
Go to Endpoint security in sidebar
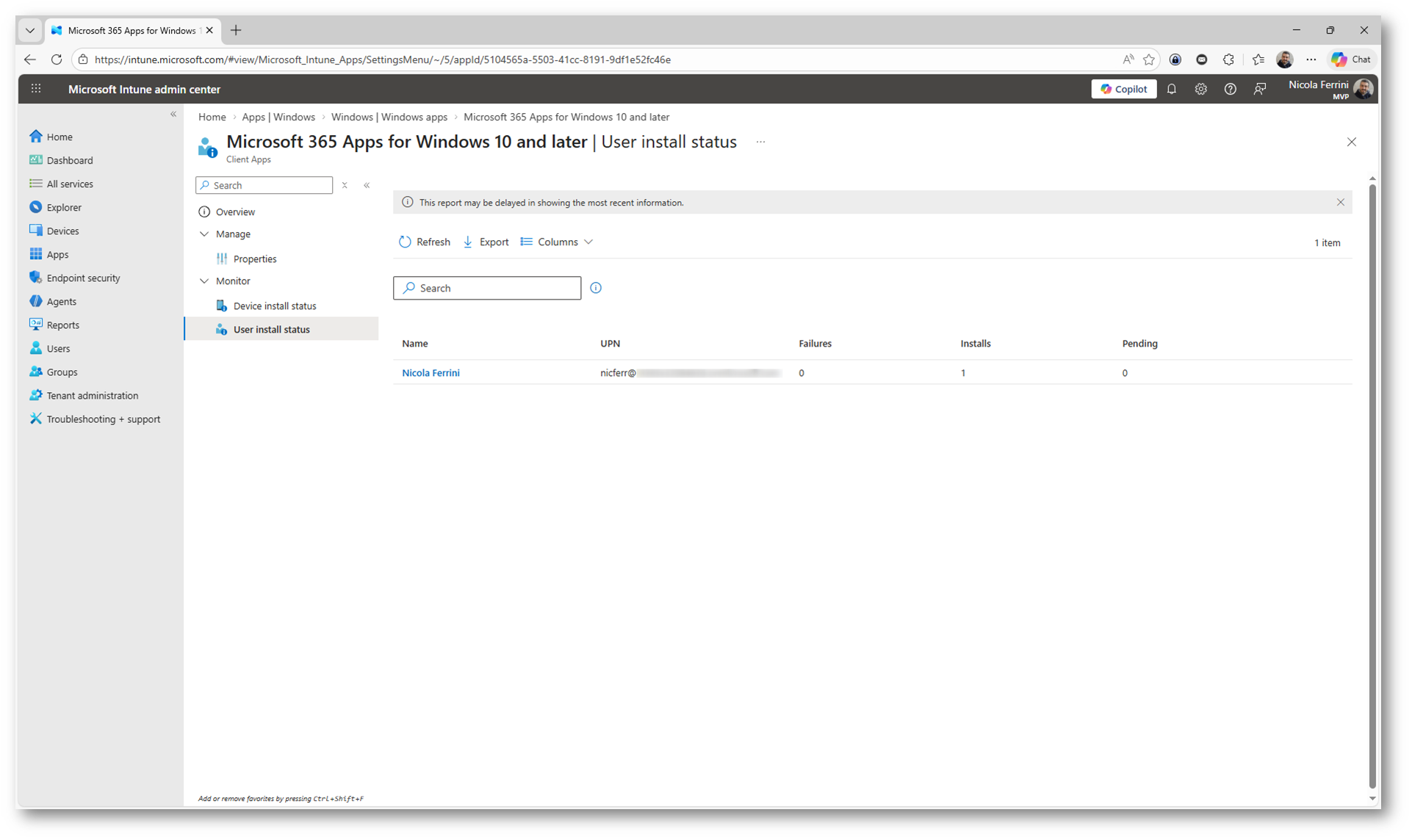[x=83, y=278]
